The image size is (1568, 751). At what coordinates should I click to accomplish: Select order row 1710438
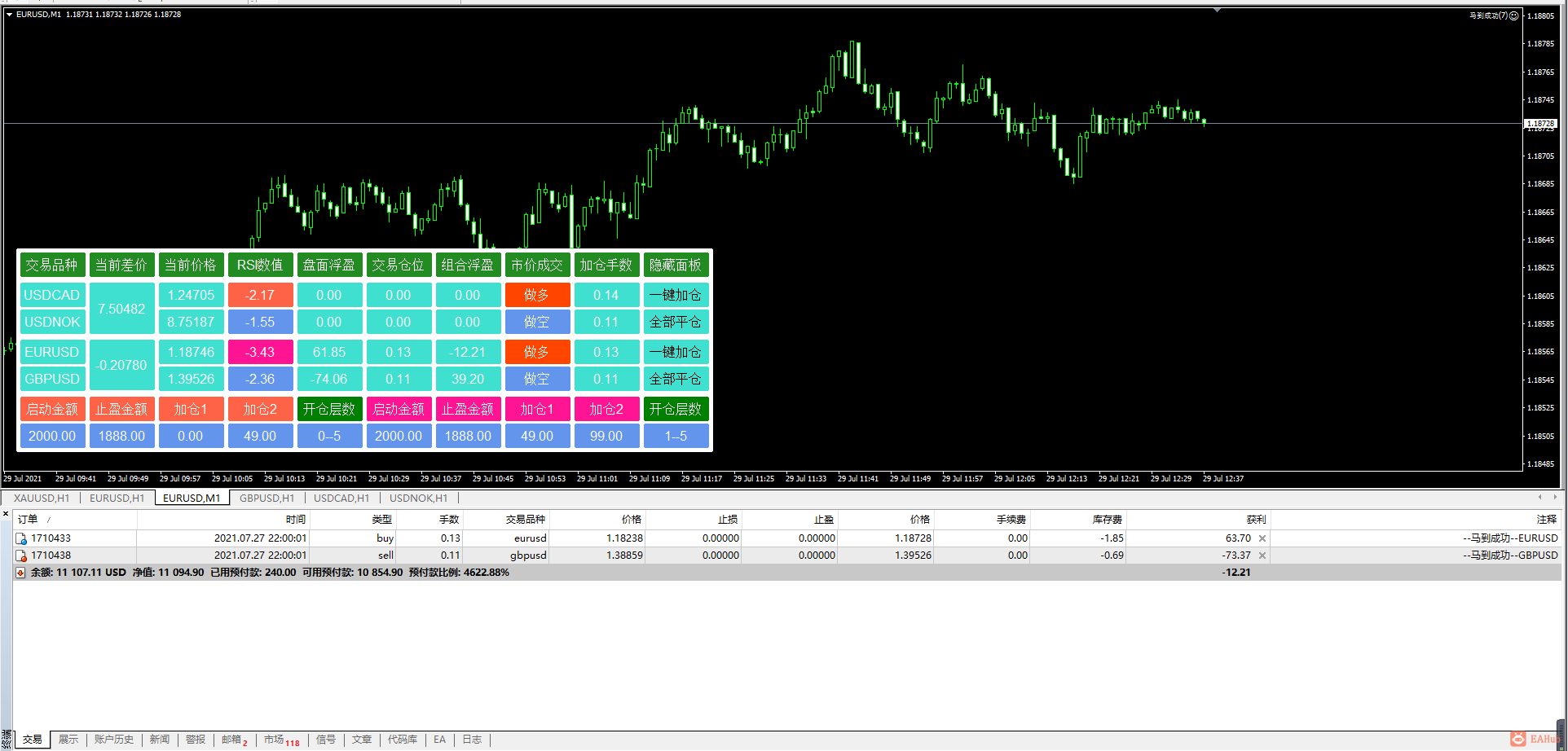point(787,556)
